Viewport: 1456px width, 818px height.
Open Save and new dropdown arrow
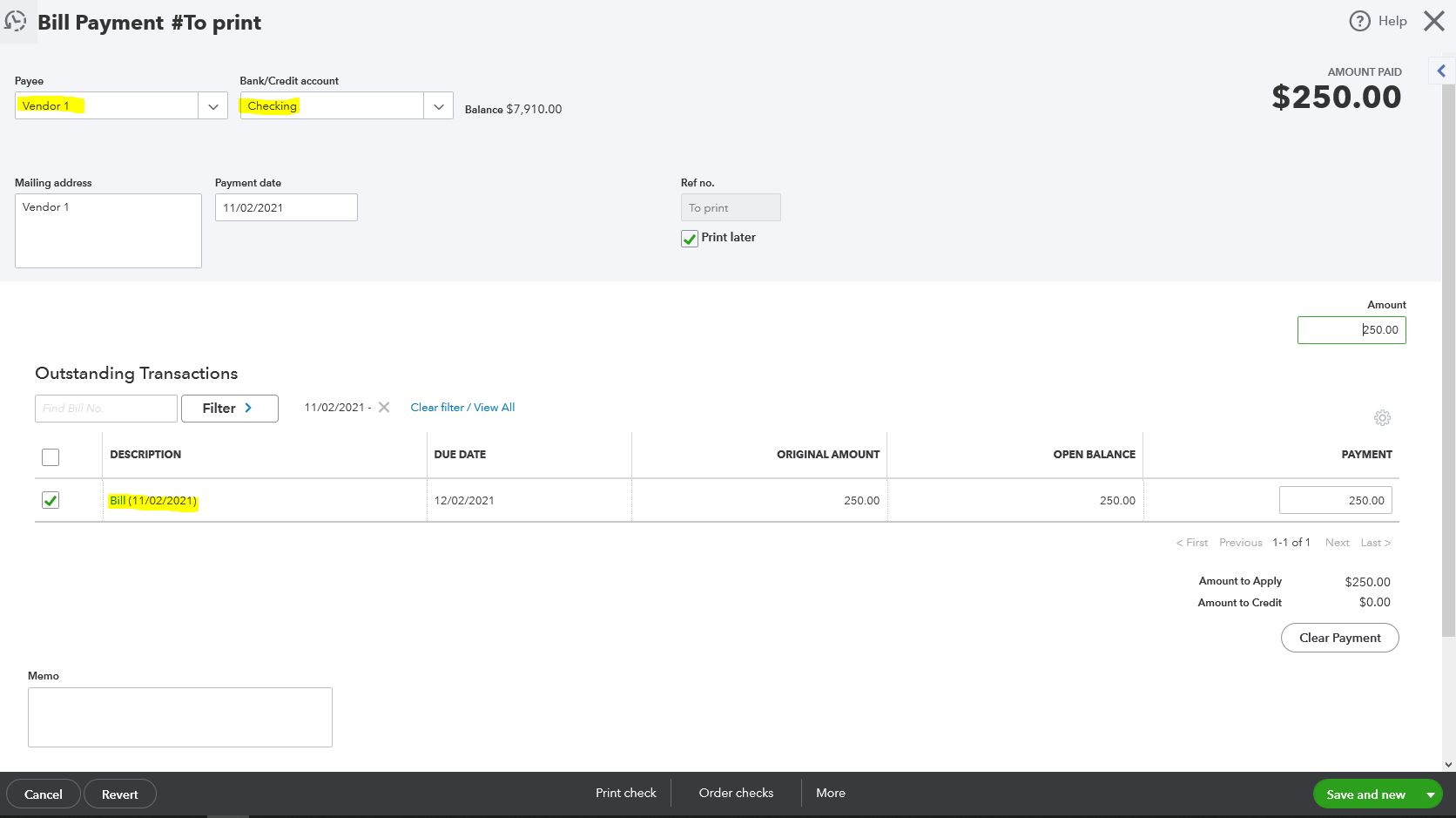coord(1430,794)
